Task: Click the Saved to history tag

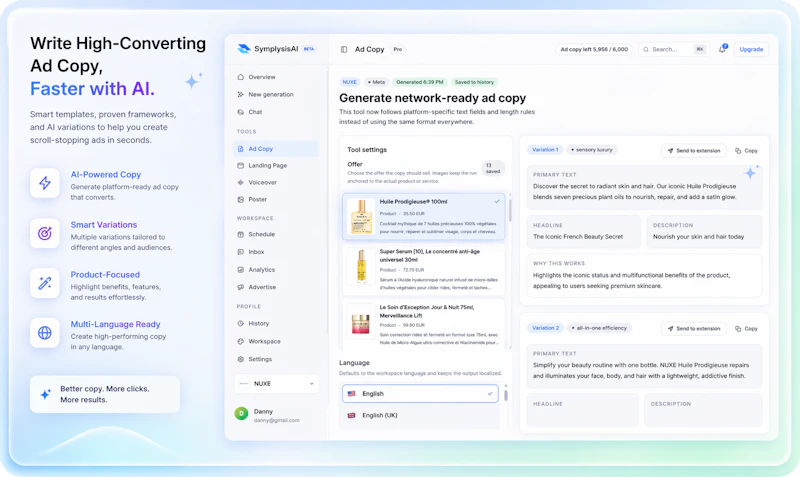Action: point(474,82)
